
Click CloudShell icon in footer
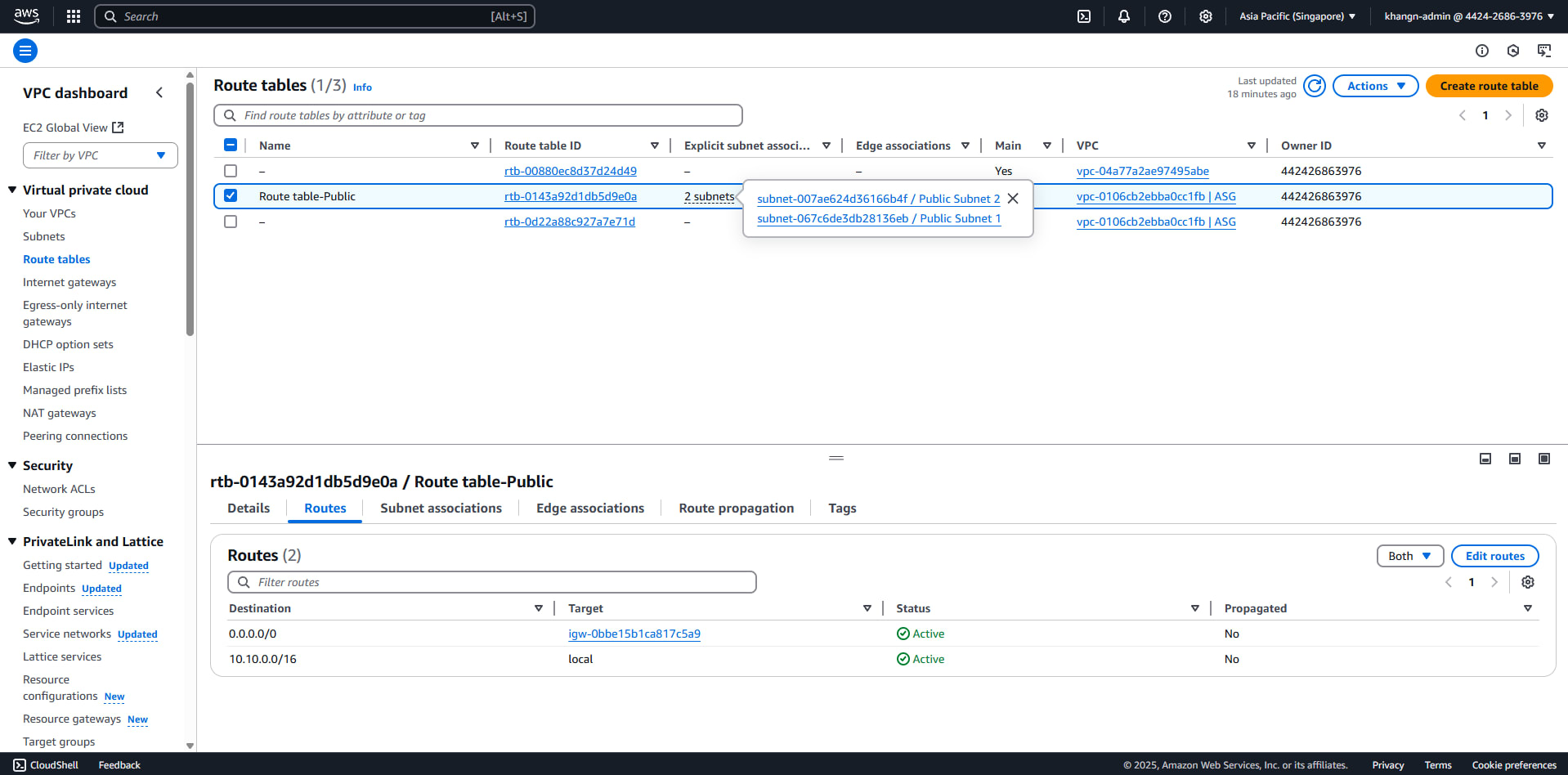(20, 765)
